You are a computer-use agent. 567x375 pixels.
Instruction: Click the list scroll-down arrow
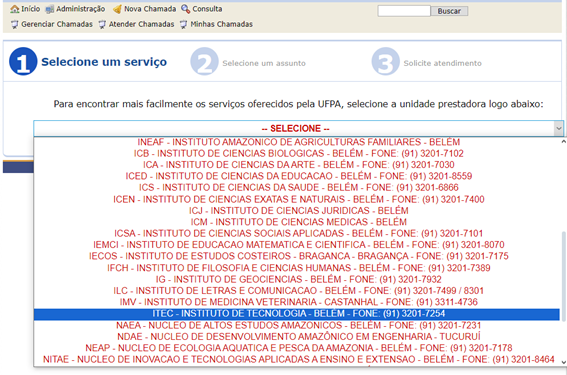point(563,362)
